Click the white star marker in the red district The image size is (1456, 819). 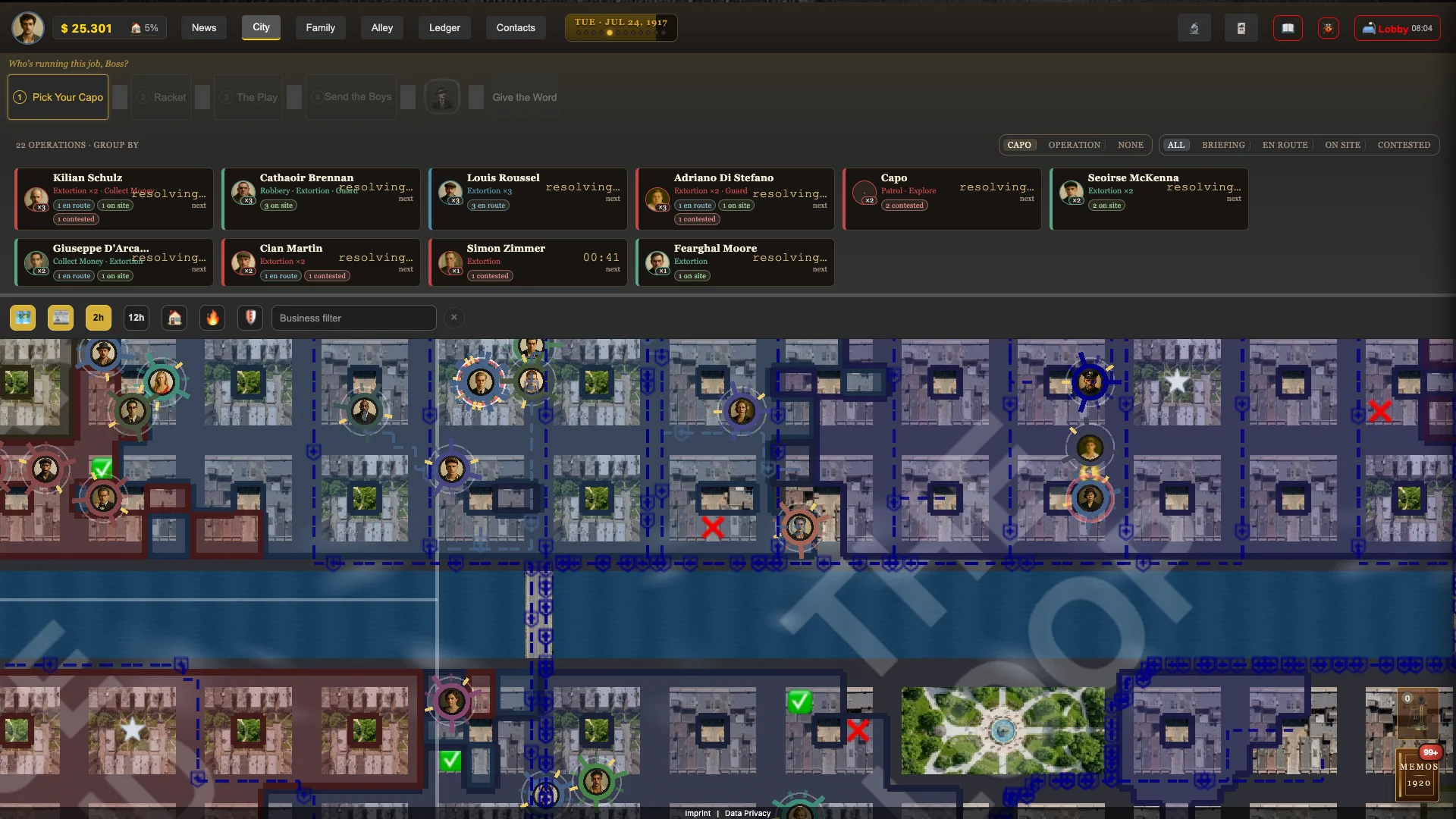(x=132, y=730)
